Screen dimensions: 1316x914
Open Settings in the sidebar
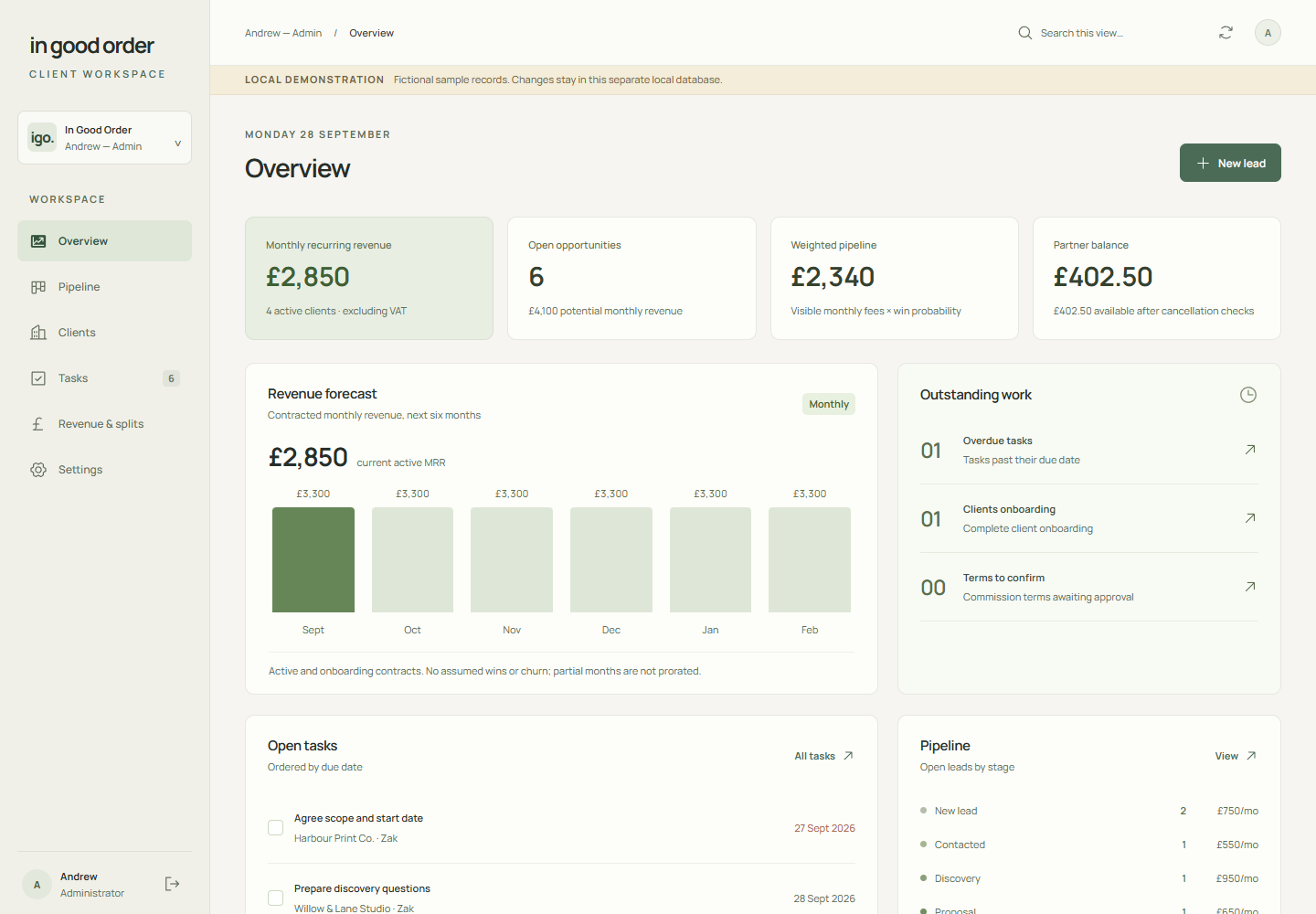click(104, 470)
